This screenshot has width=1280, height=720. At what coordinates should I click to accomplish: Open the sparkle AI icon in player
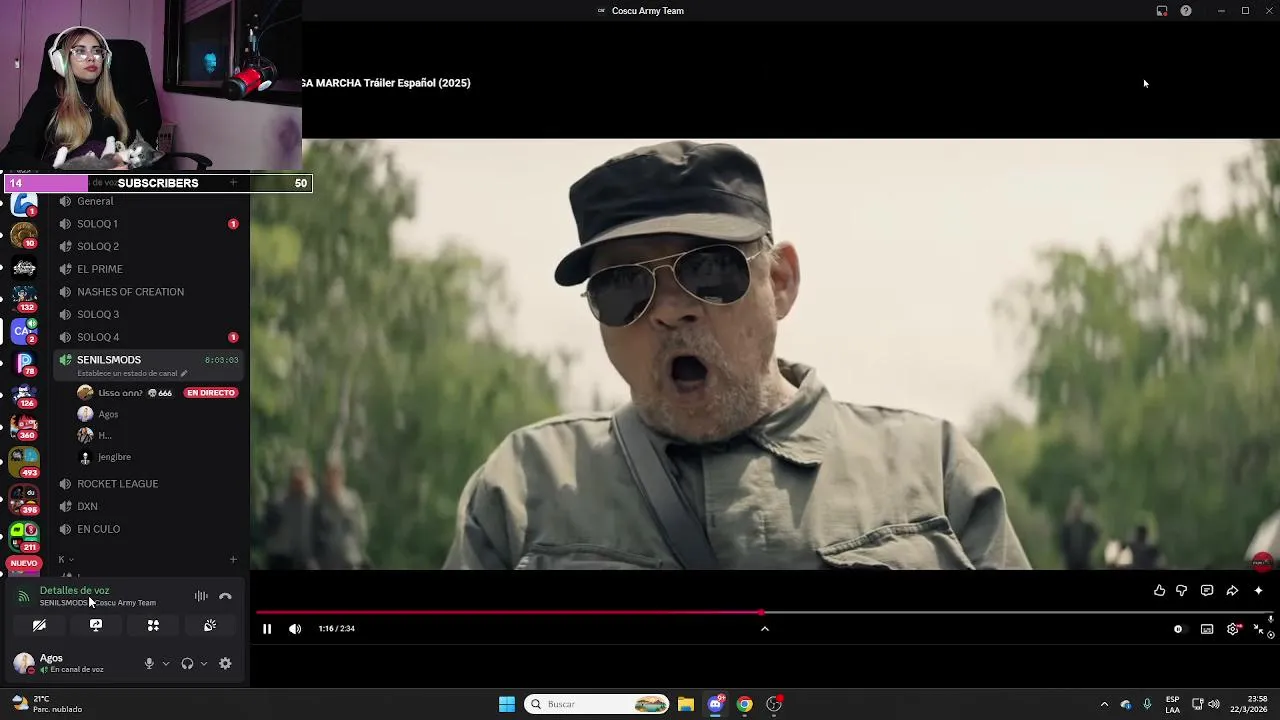1258,591
